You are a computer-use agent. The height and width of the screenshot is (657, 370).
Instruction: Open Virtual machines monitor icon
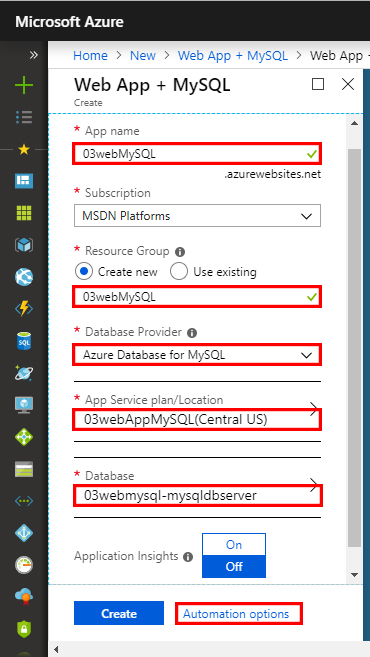click(24, 405)
